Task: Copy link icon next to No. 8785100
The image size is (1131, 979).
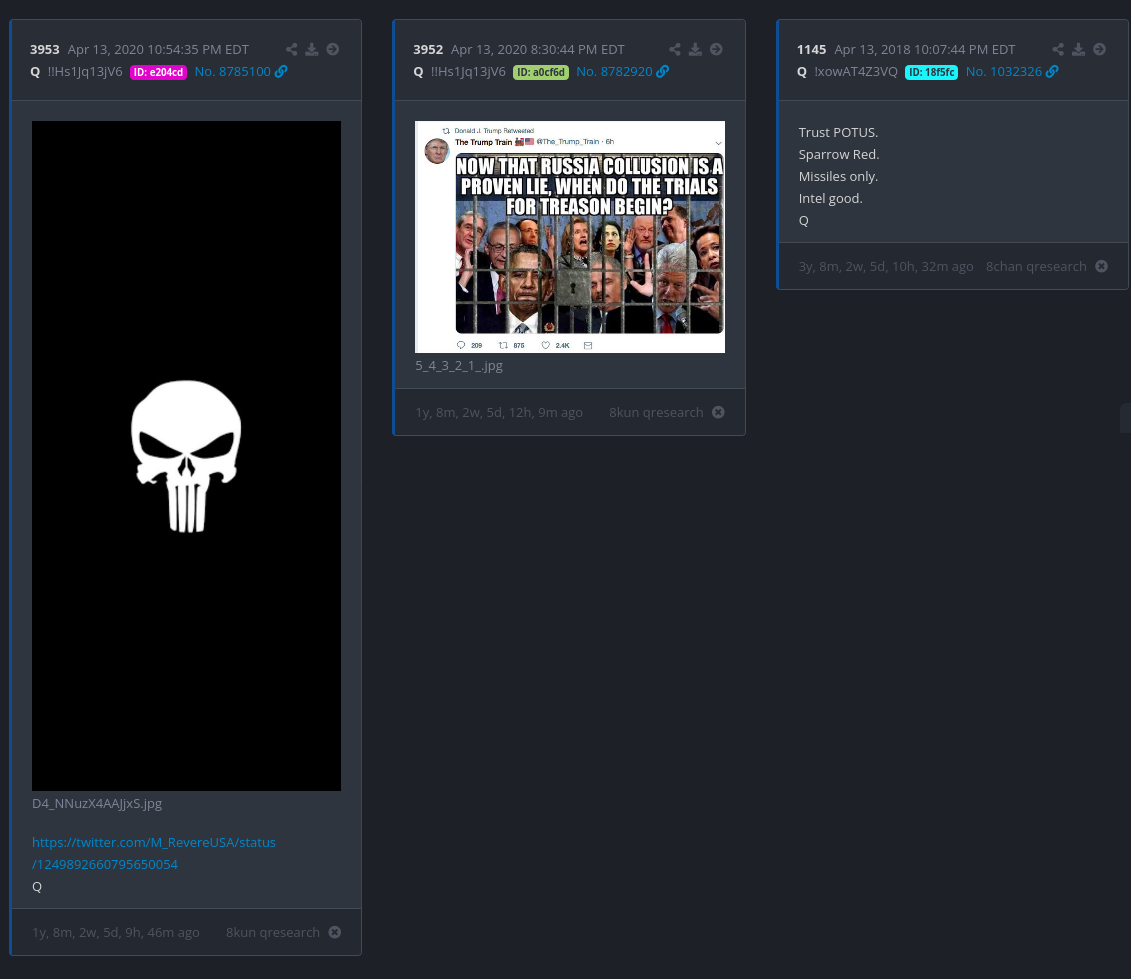Action: [281, 71]
